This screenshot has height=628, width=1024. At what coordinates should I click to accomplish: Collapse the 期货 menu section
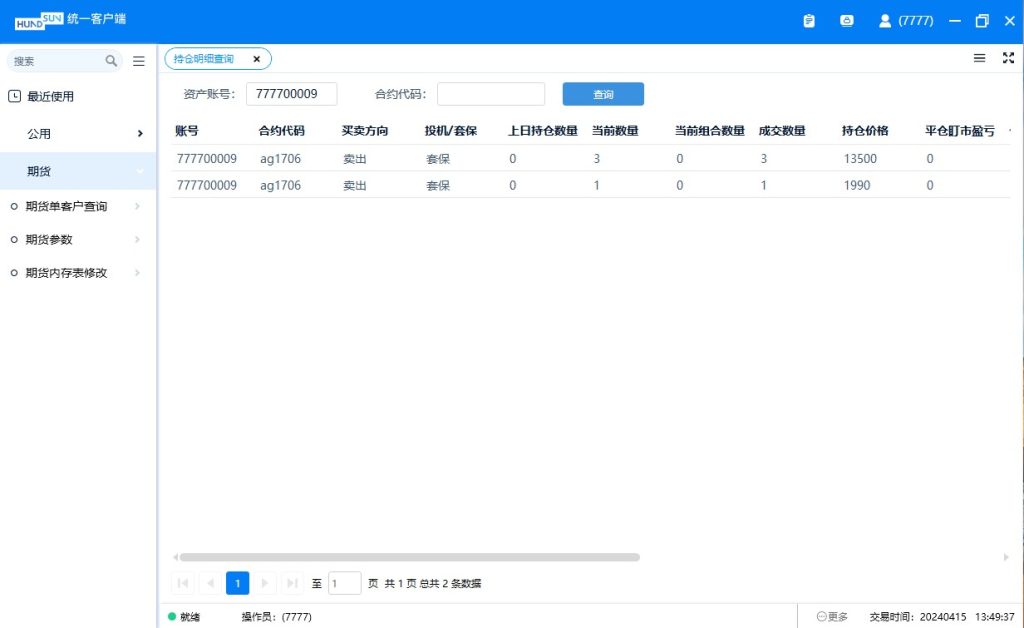coord(139,172)
